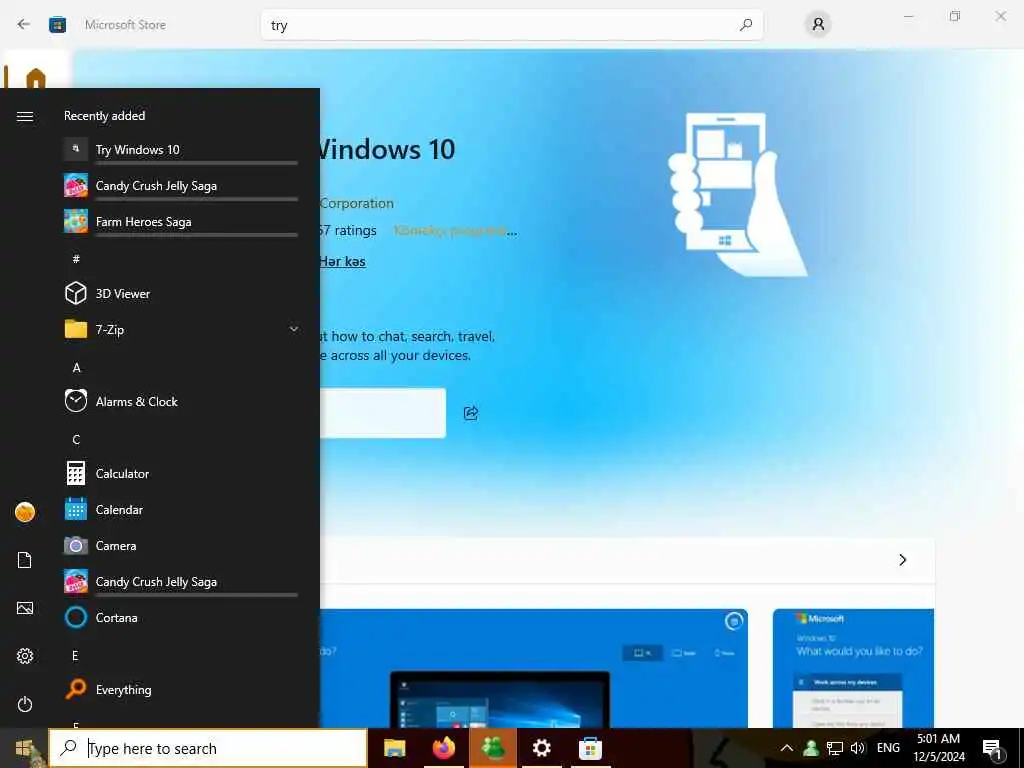
Task: Open the green people app on taskbar
Action: pyautogui.click(x=493, y=748)
